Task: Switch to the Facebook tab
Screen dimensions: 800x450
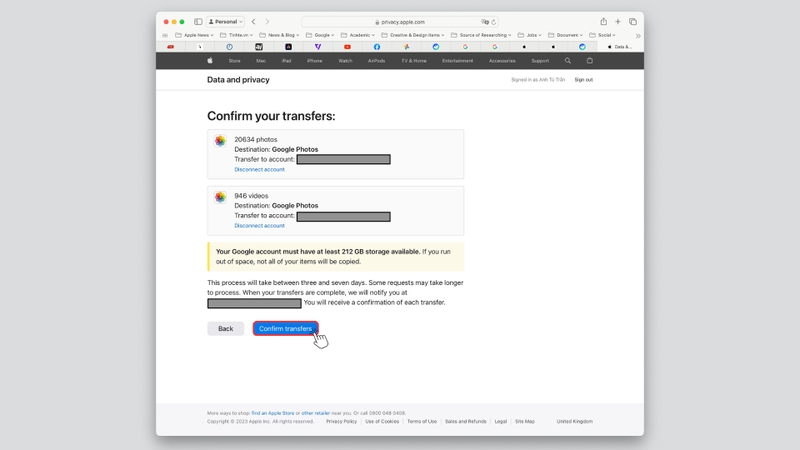Action: pyautogui.click(x=377, y=47)
